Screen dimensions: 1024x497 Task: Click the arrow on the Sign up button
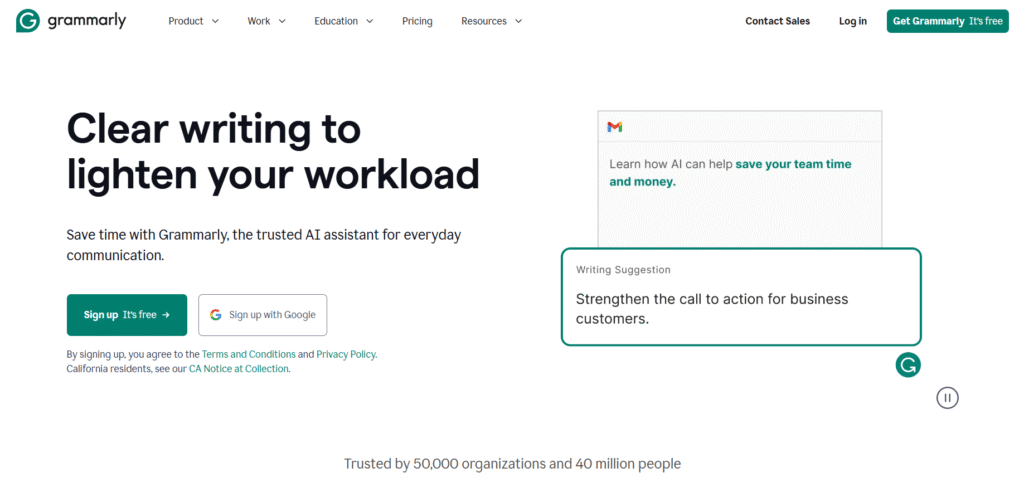tap(166, 315)
